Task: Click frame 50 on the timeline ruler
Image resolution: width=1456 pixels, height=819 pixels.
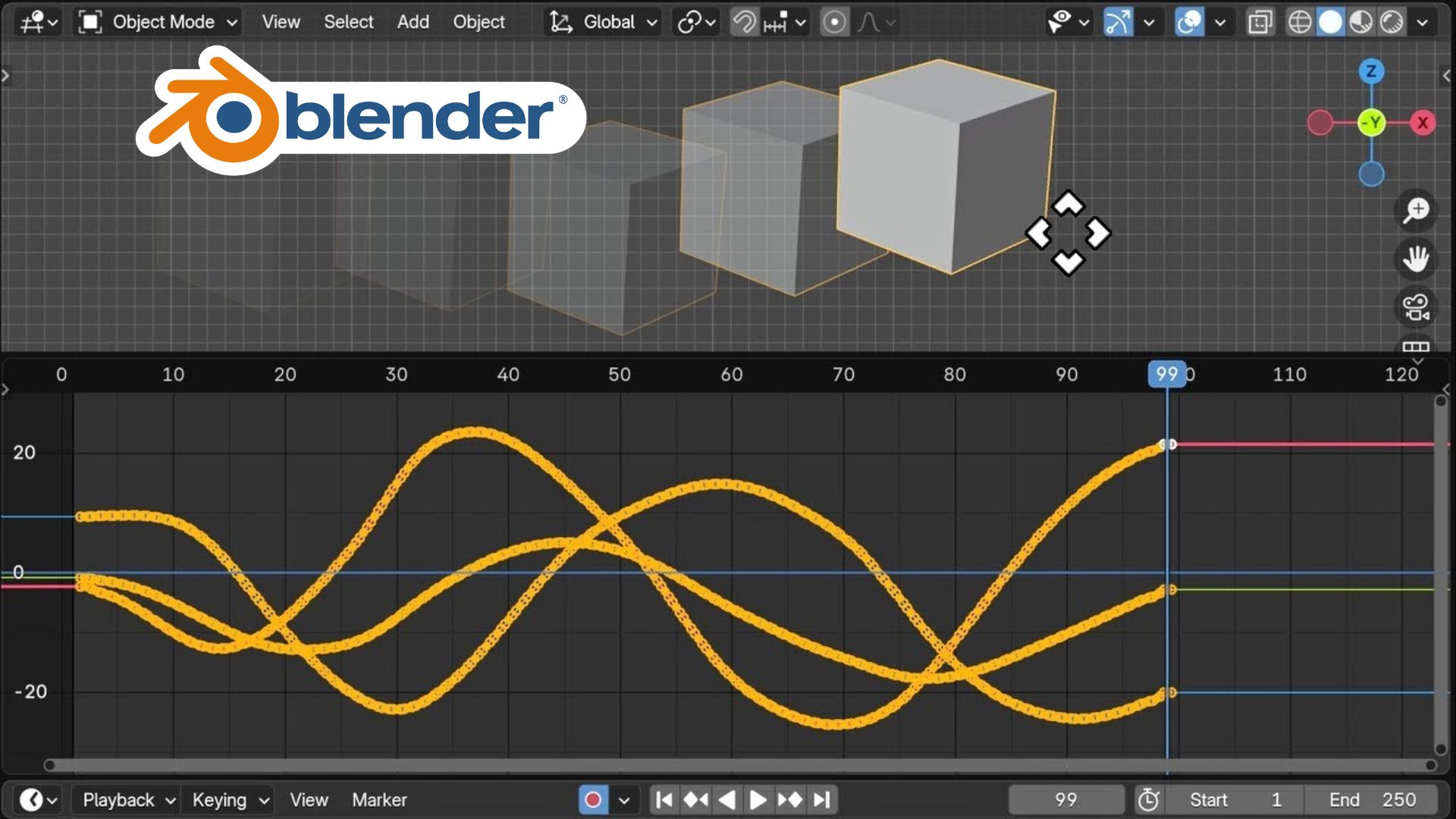Action: 620,375
